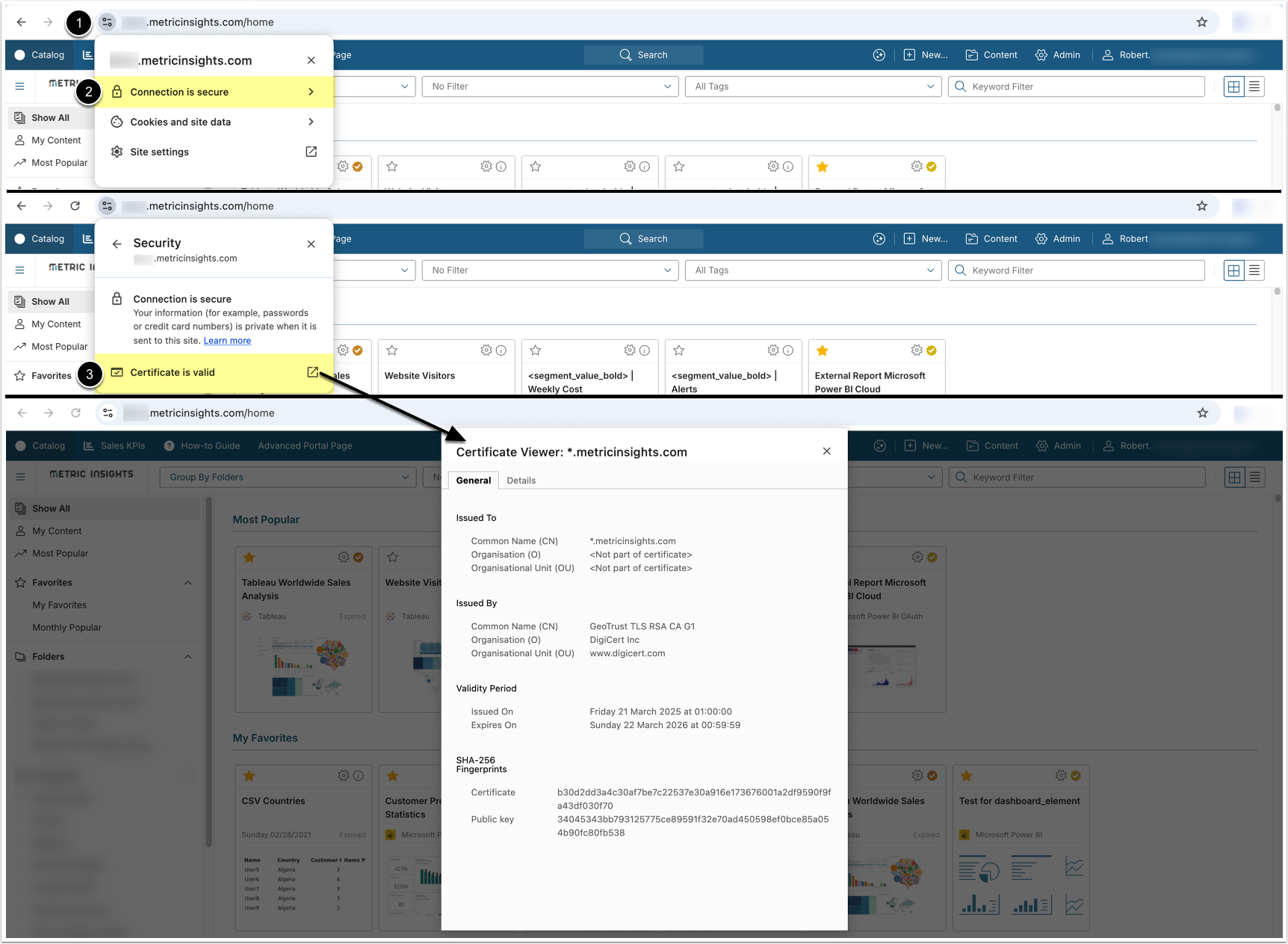
Task: Open 'Cookies and site data' in the site info popup
Action: [x=214, y=122]
